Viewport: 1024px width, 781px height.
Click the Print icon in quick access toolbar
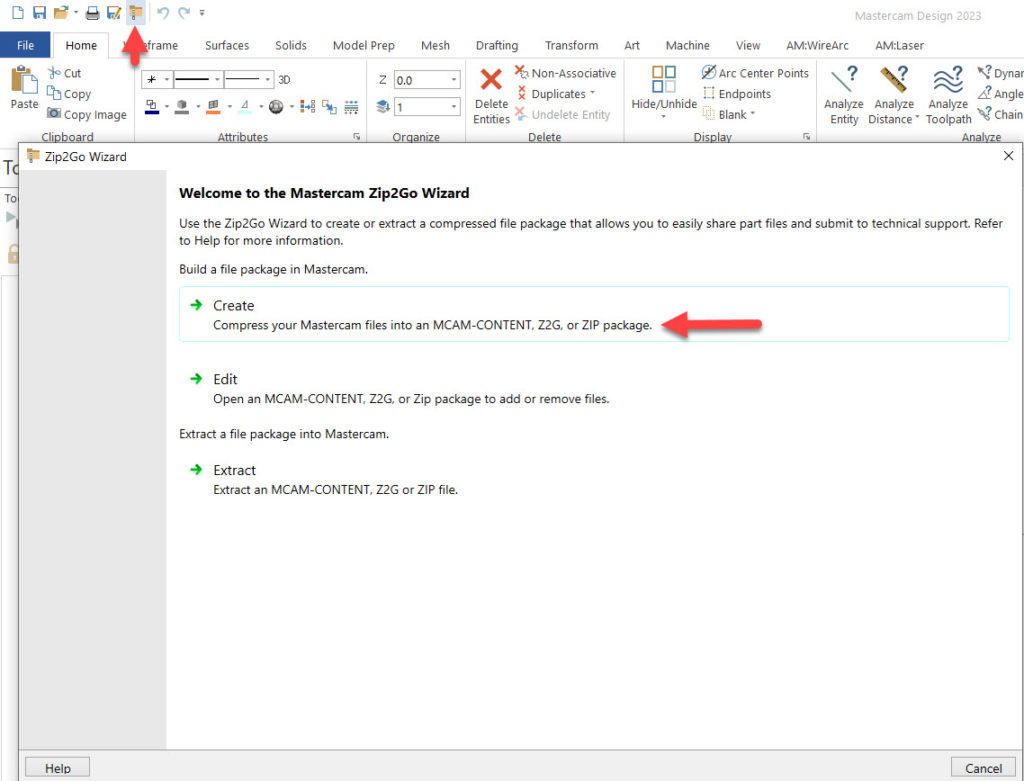click(x=93, y=12)
